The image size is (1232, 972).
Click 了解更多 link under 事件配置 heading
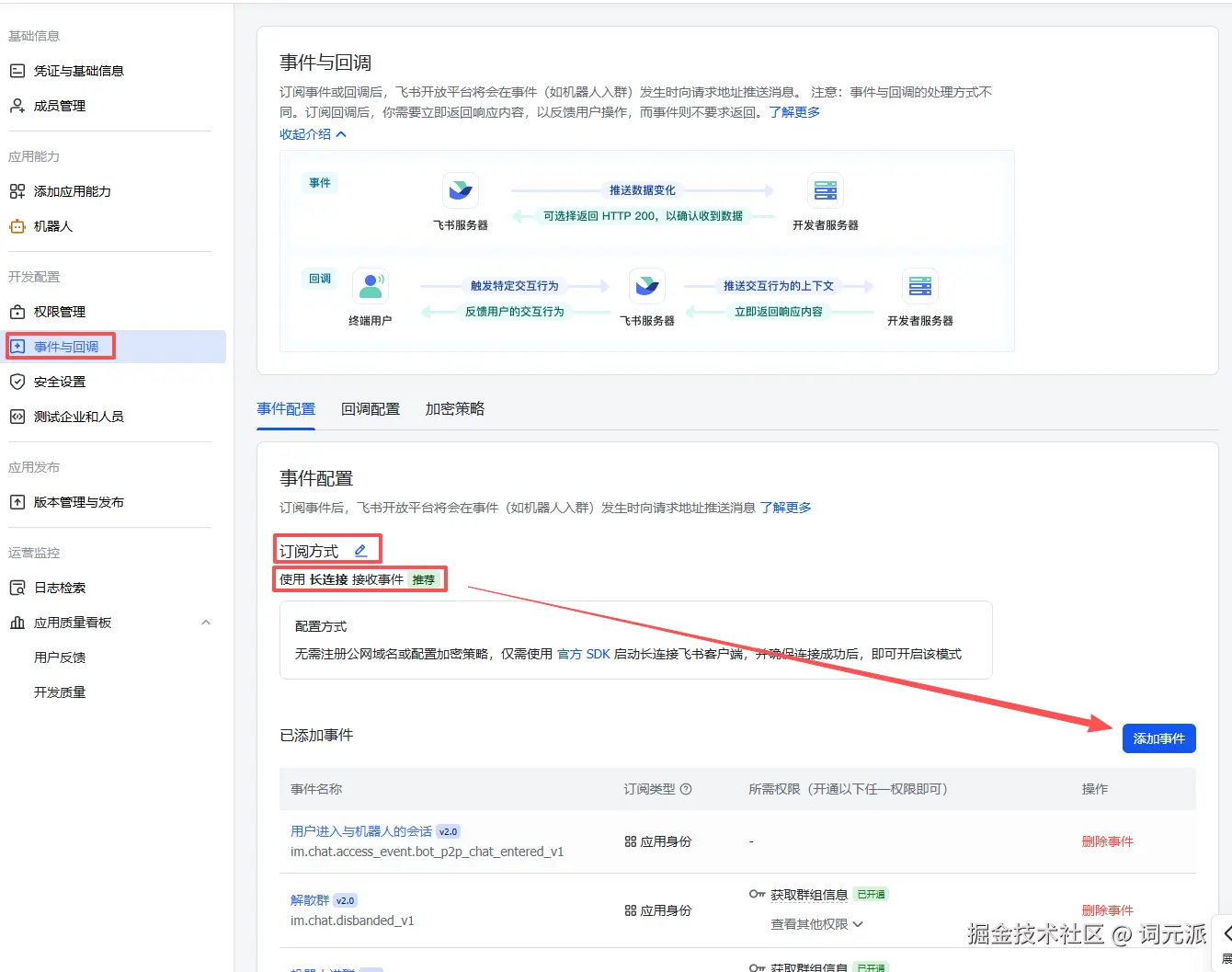(785, 508)
